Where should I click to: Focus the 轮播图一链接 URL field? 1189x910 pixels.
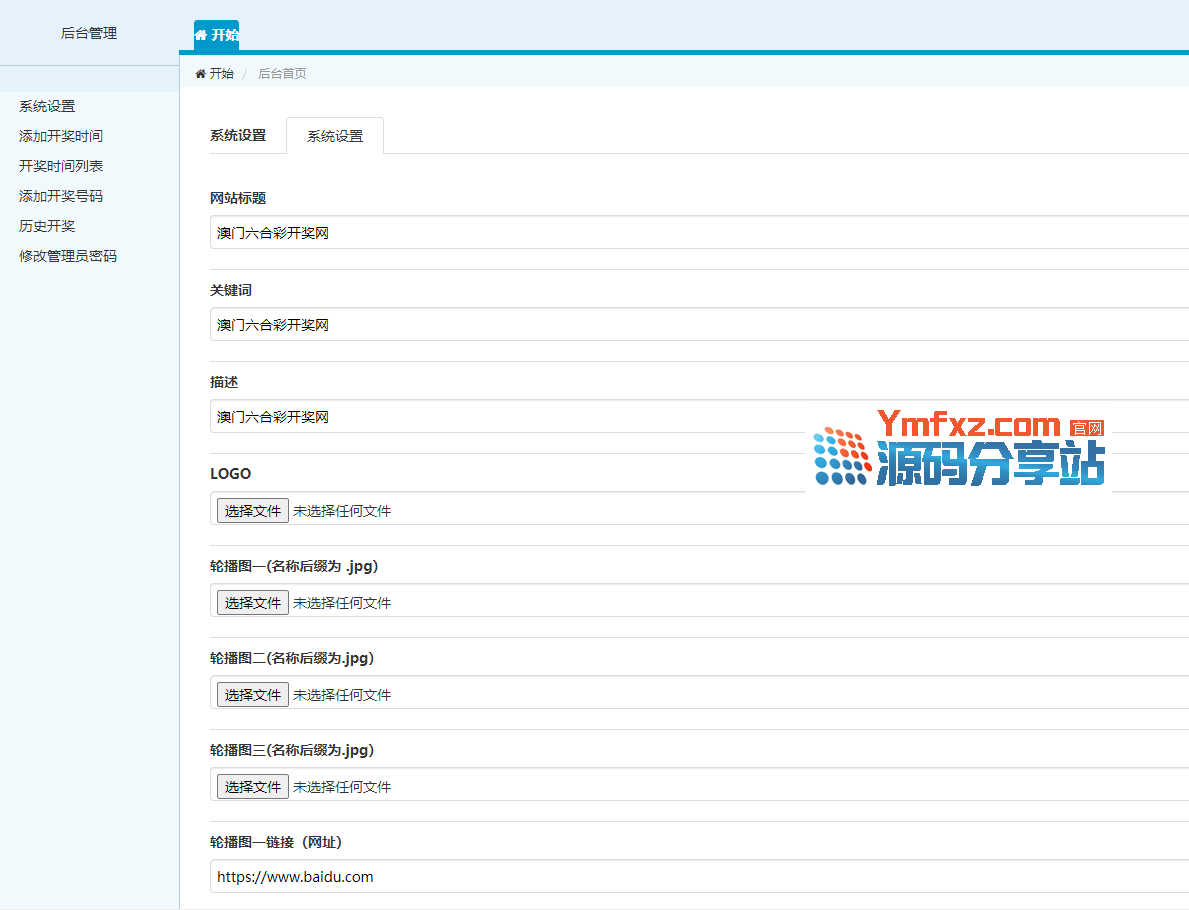[698, 877]
